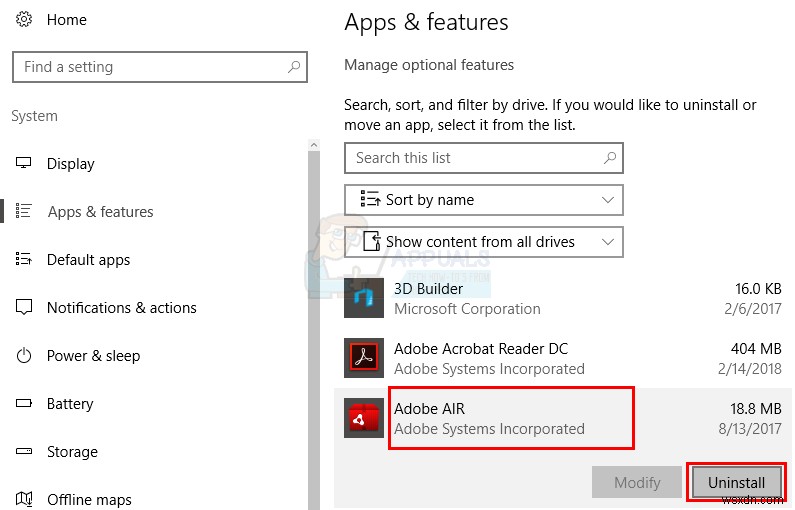The width and height of the screenshot is (795, 510).
Task: Click the Notifications & actions icon
Action: point(23,307)
